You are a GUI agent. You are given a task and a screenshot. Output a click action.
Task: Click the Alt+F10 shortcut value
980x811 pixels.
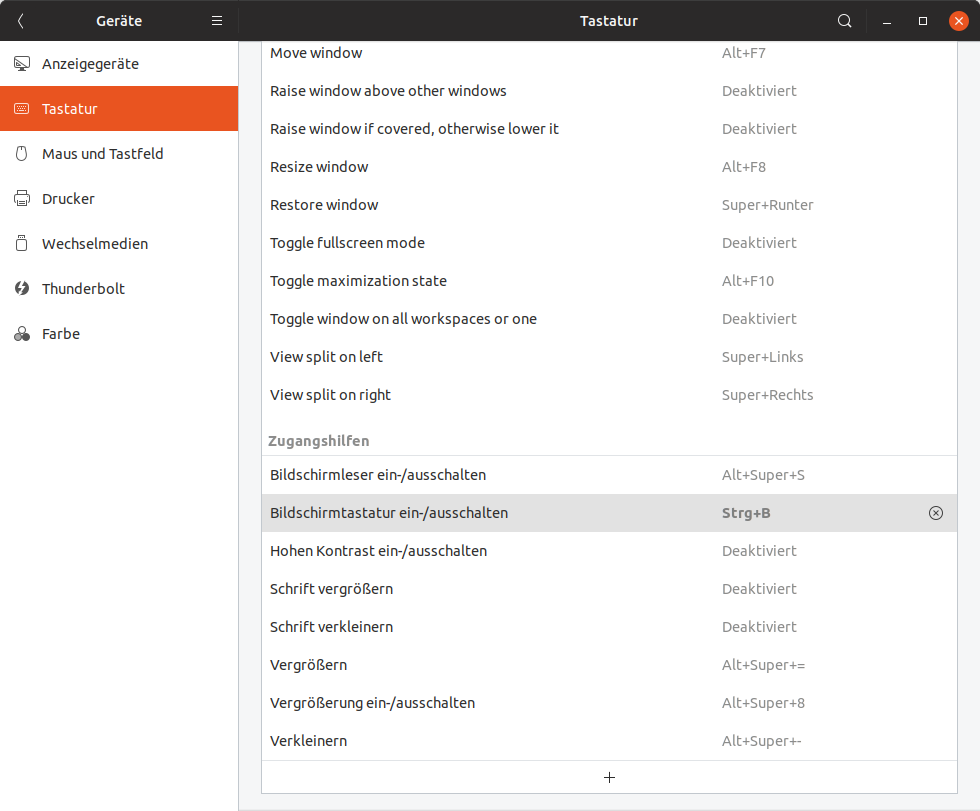pyautogui.click(x=748, y=281)
